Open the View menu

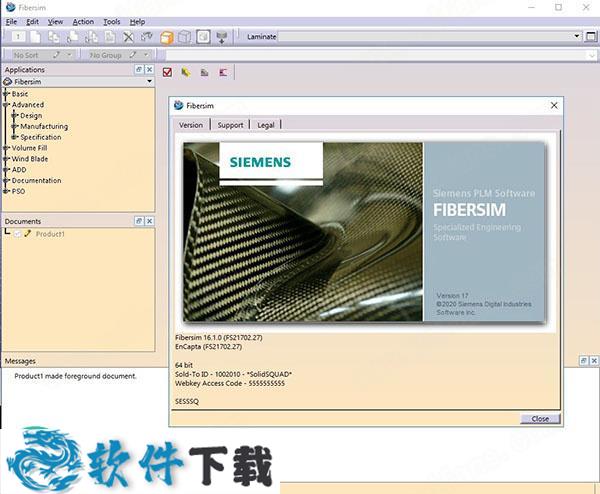pos(55,22)
